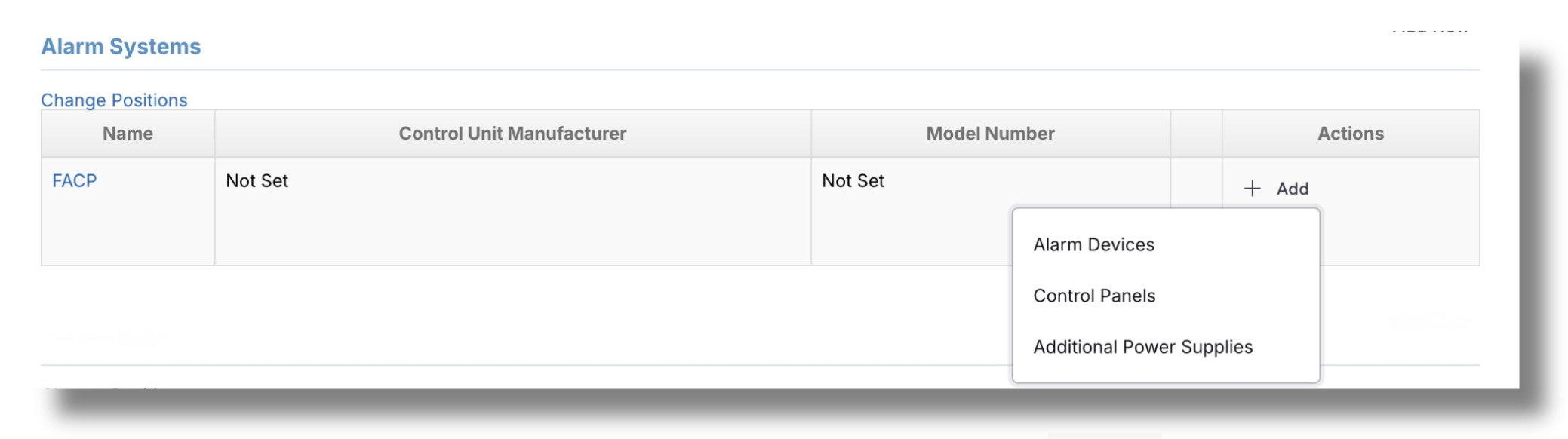
Task: Click the Name column header
Action: pyautogui.click(x=128, y=134)
